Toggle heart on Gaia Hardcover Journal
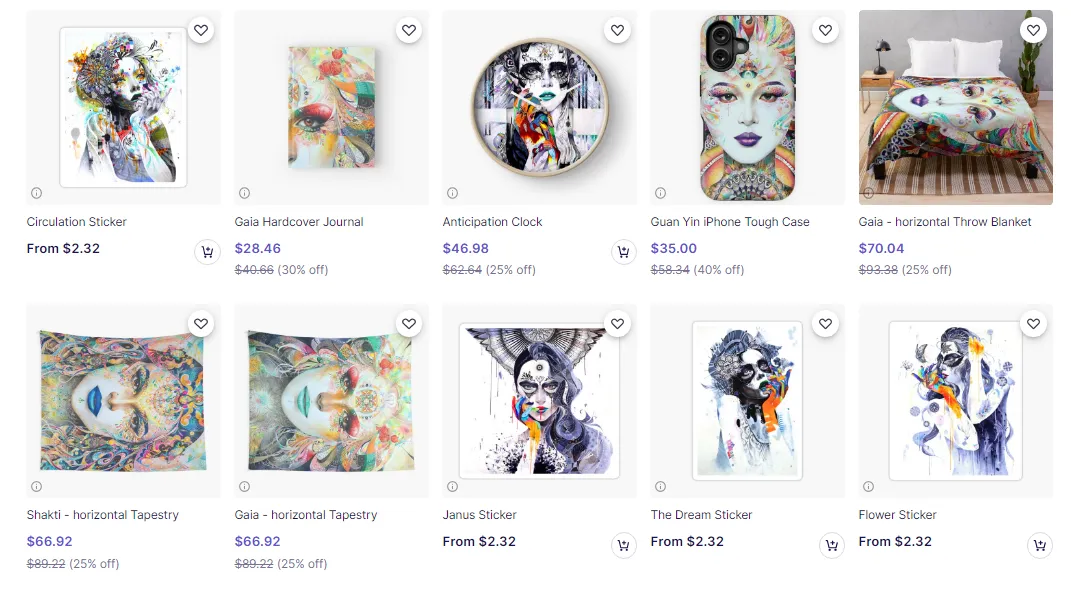This screenshot has height=592, width=1071. (409, 31)
